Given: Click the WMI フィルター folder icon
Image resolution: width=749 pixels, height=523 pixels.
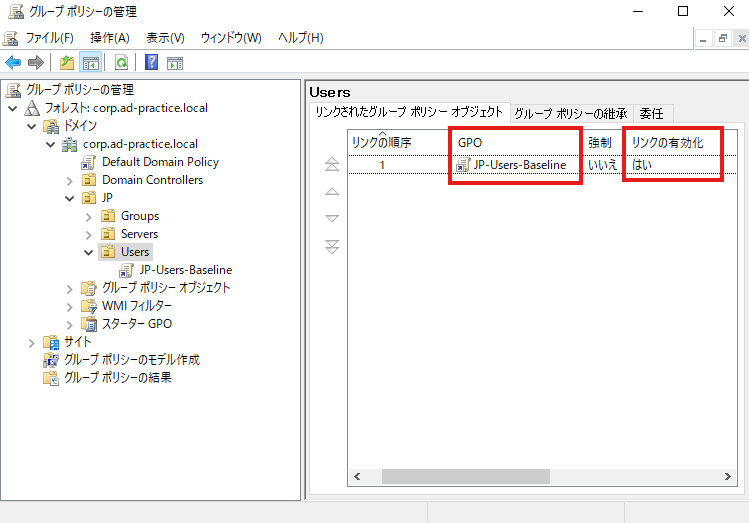Looking at the screenshot, I should 89,306.
